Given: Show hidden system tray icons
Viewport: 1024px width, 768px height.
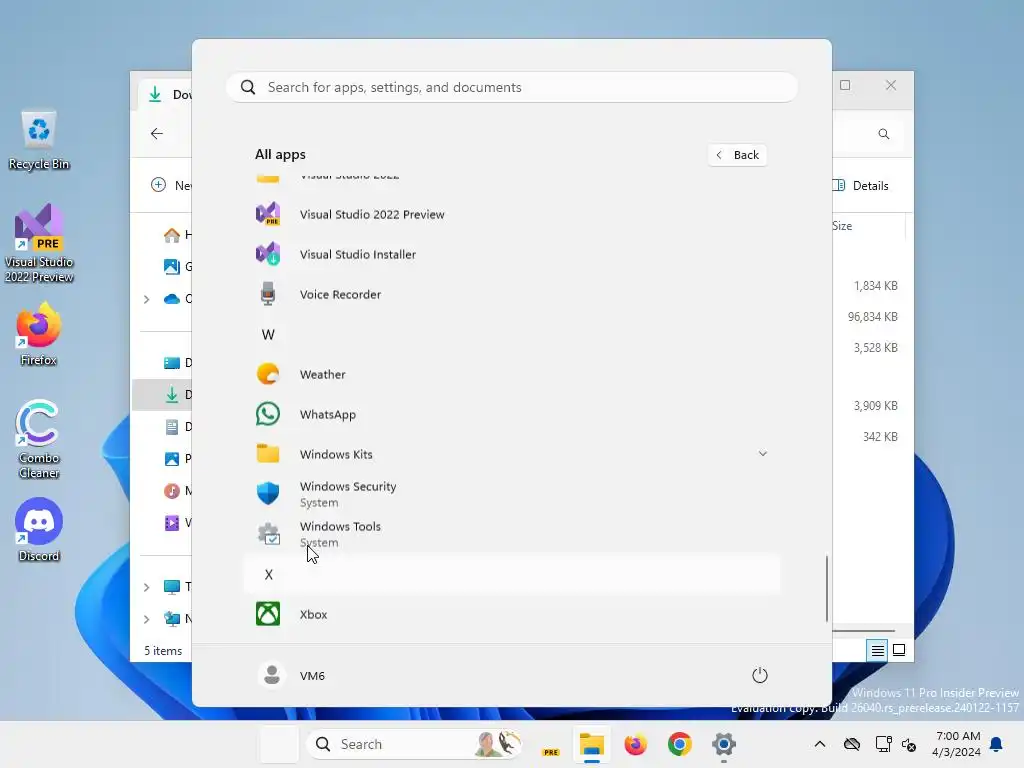Looking at the screenshot, I should pos(820,744).
